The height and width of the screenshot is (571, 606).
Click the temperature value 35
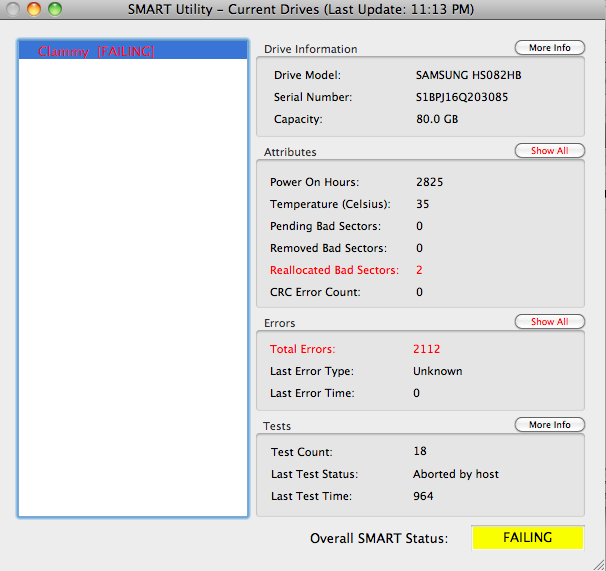click(422, 204)
